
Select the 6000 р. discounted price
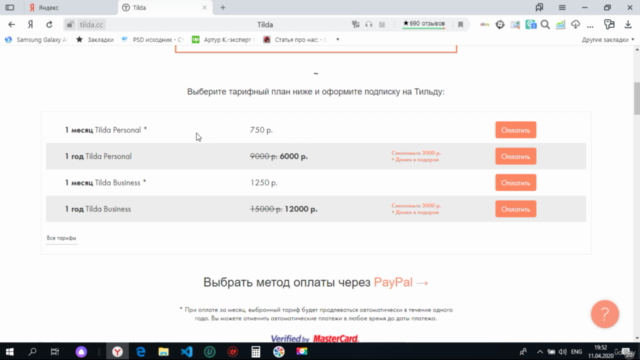(293, 156)
